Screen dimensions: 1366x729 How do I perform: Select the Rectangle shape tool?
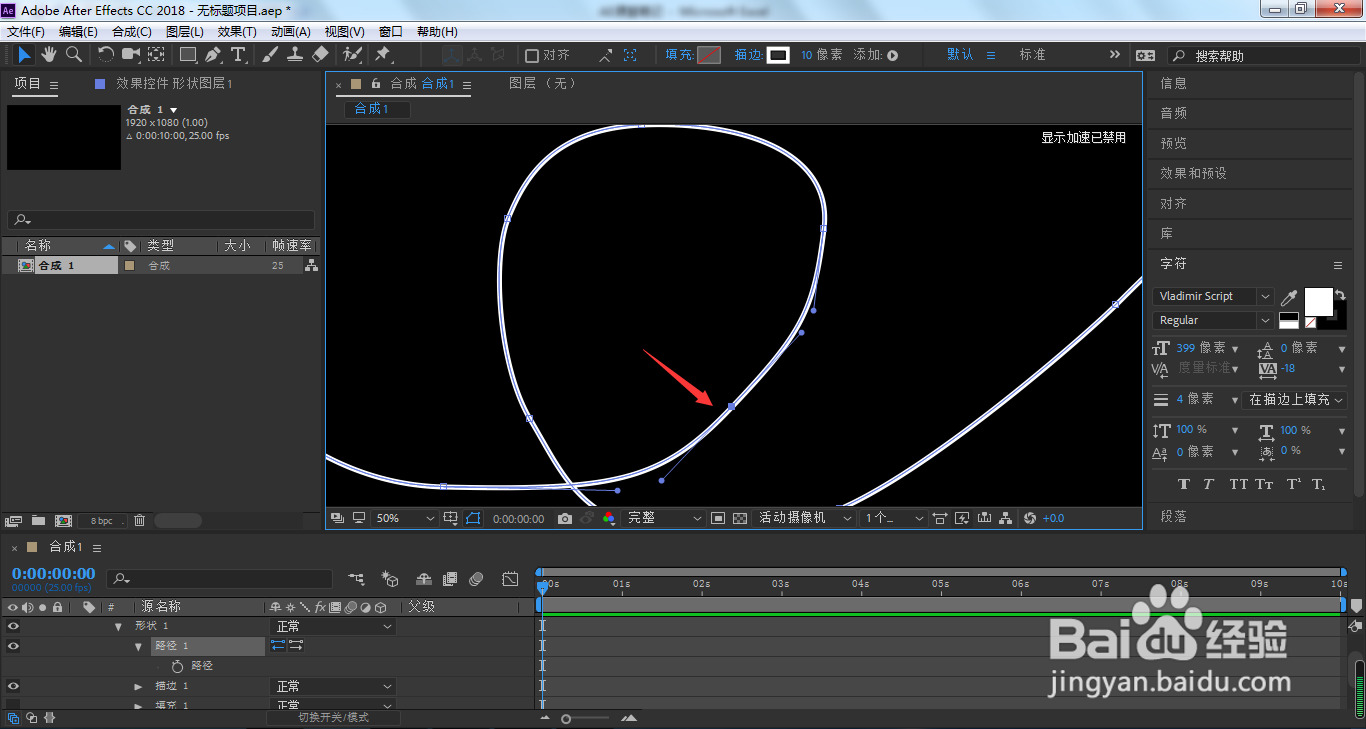(x=188, y=55)
